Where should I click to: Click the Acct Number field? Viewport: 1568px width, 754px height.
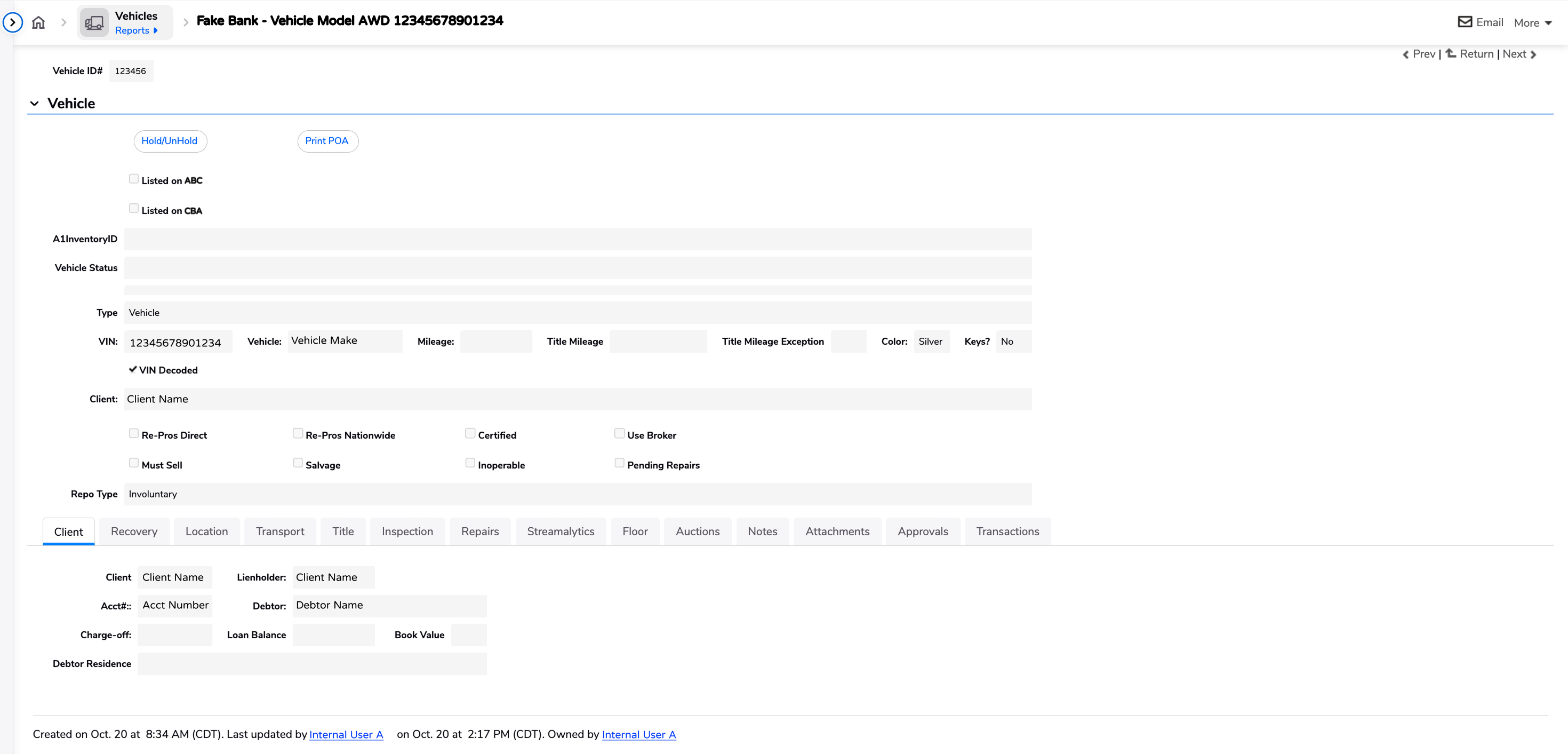[x=175, y=606]
